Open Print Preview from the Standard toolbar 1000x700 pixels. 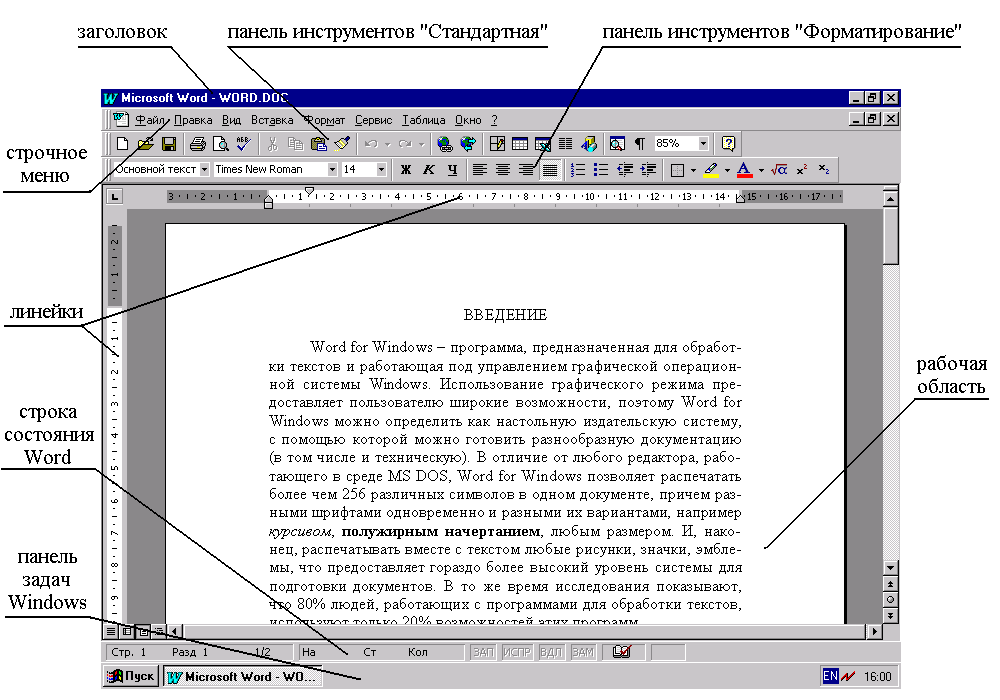(x=220, y=144)
